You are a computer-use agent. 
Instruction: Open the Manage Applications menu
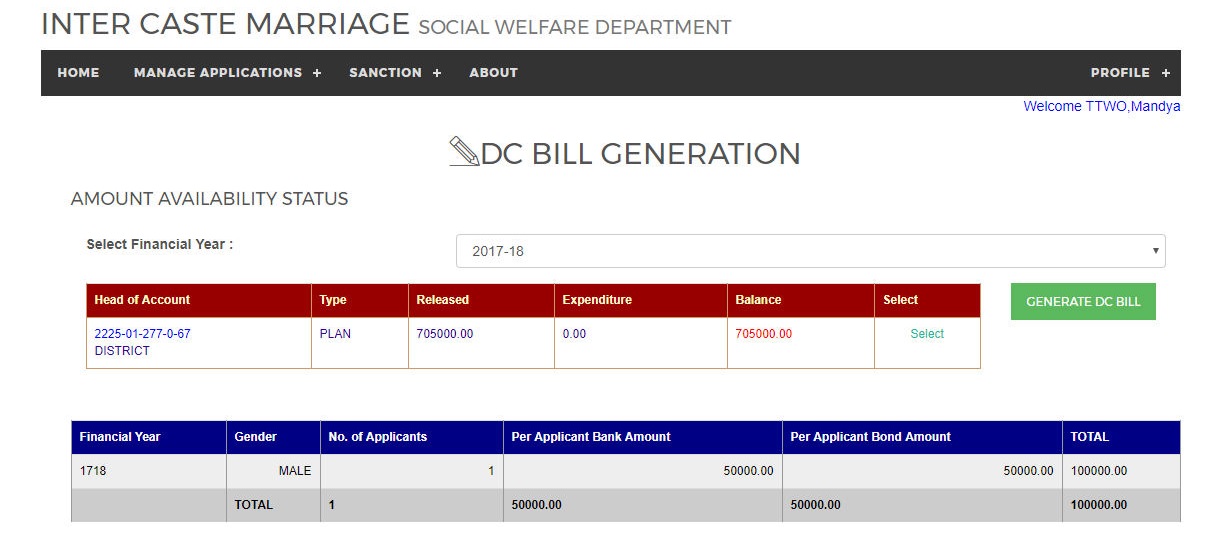click(x=218, y=73)
